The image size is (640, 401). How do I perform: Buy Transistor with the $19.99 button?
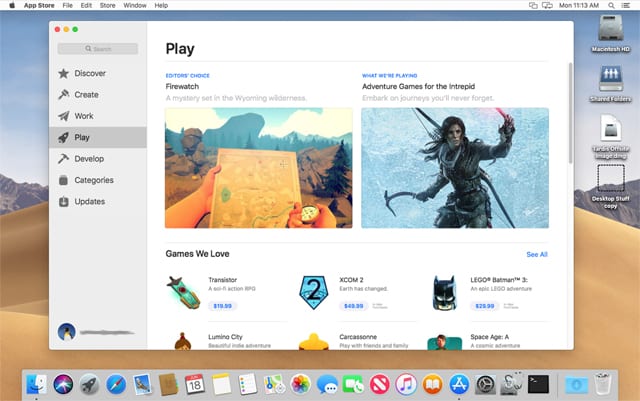pyautogui.click(x=222, y=306)
